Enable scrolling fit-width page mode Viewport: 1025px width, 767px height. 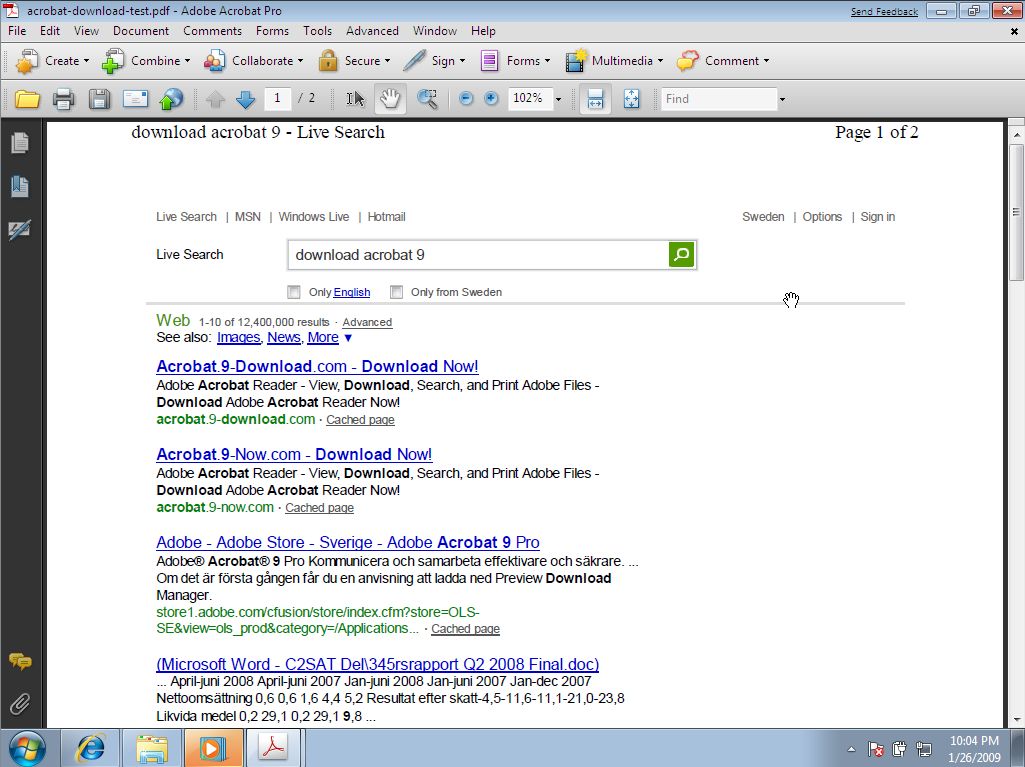[x=595, y=99]
